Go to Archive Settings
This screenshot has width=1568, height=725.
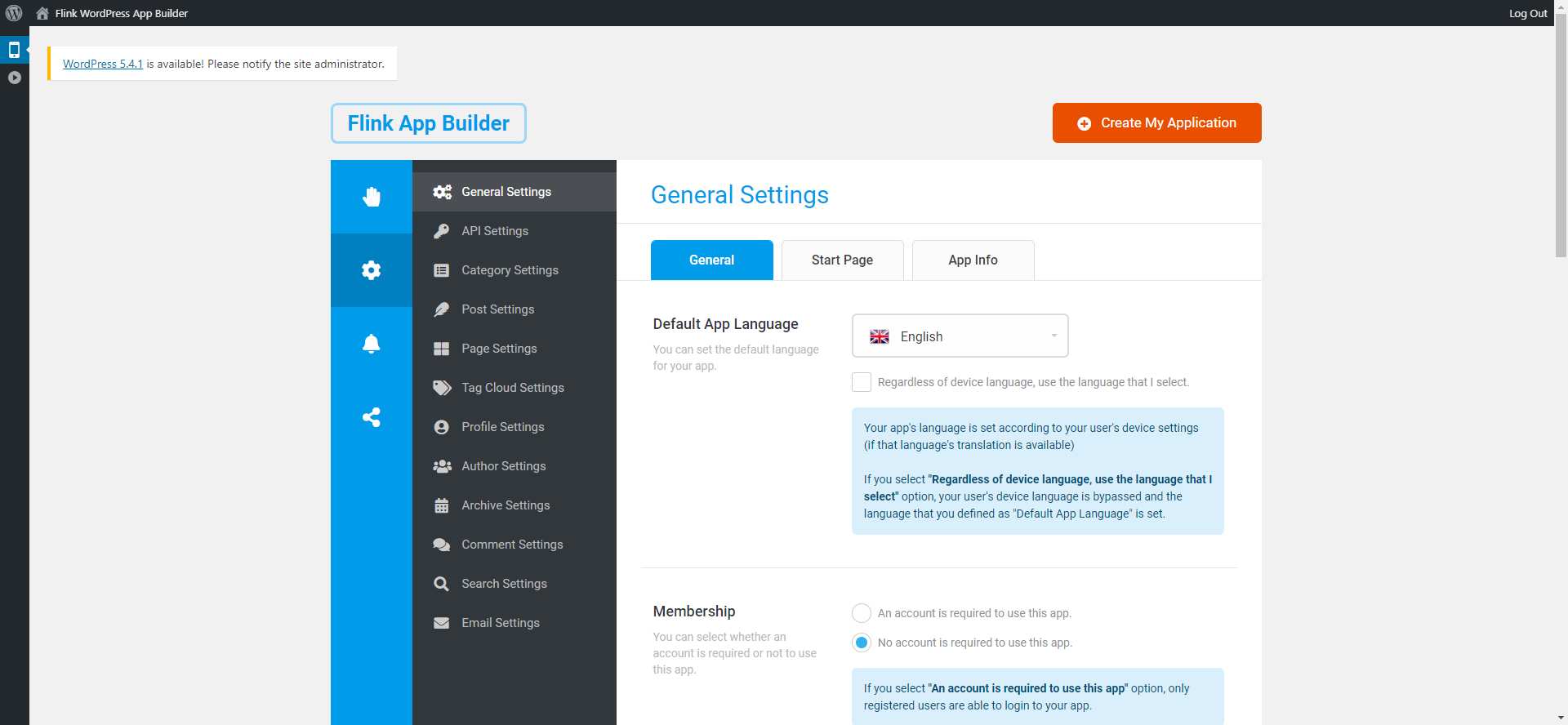point(514,505)
